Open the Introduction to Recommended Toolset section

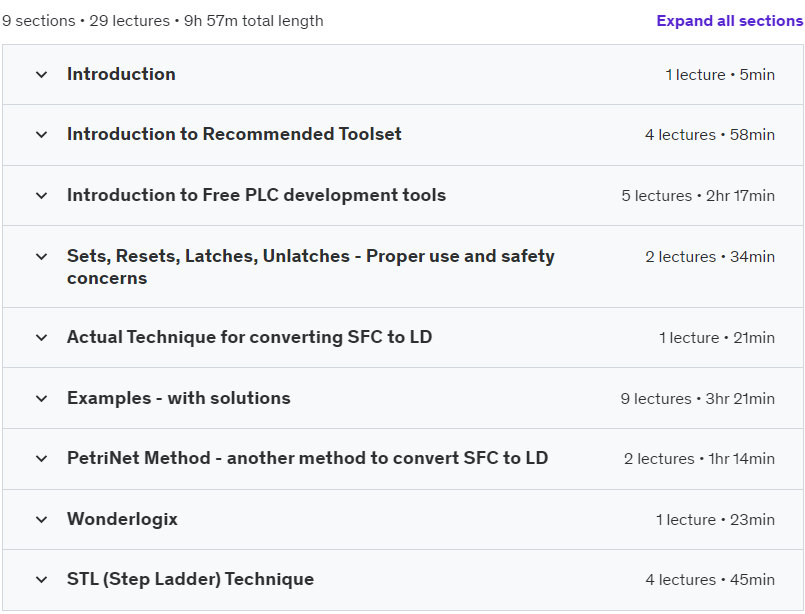(234, 134)
